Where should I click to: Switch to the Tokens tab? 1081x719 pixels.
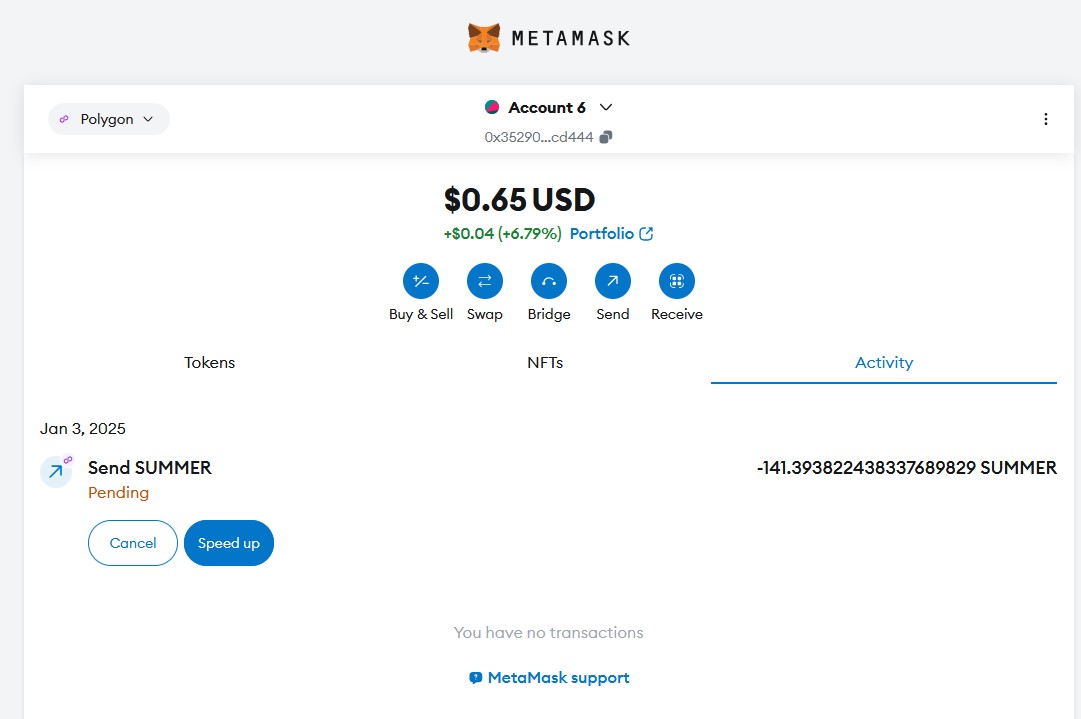210,363
